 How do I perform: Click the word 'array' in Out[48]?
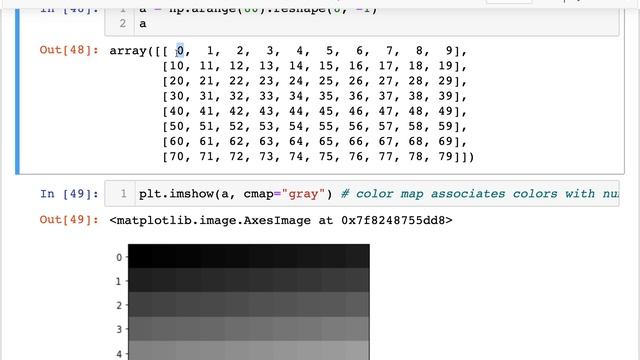[128, 51]
